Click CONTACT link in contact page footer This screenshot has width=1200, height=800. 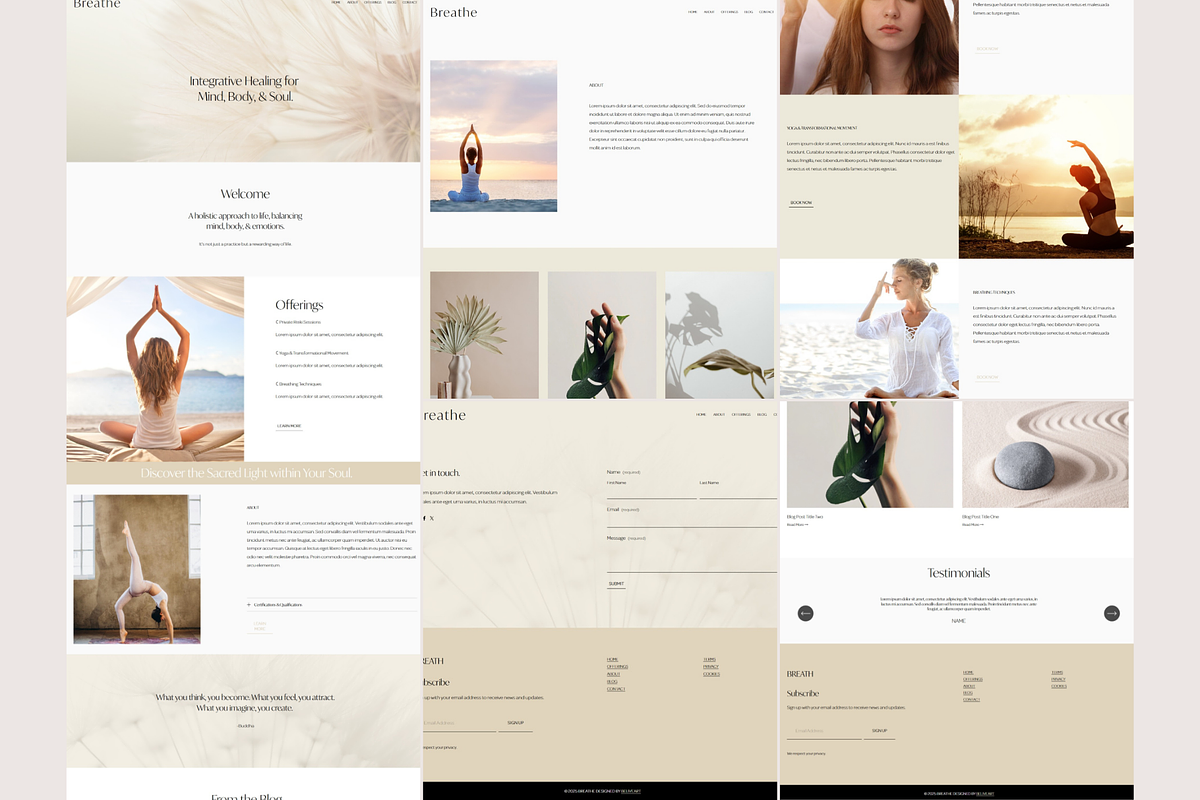pyautogui.click(x=616, y=689)
